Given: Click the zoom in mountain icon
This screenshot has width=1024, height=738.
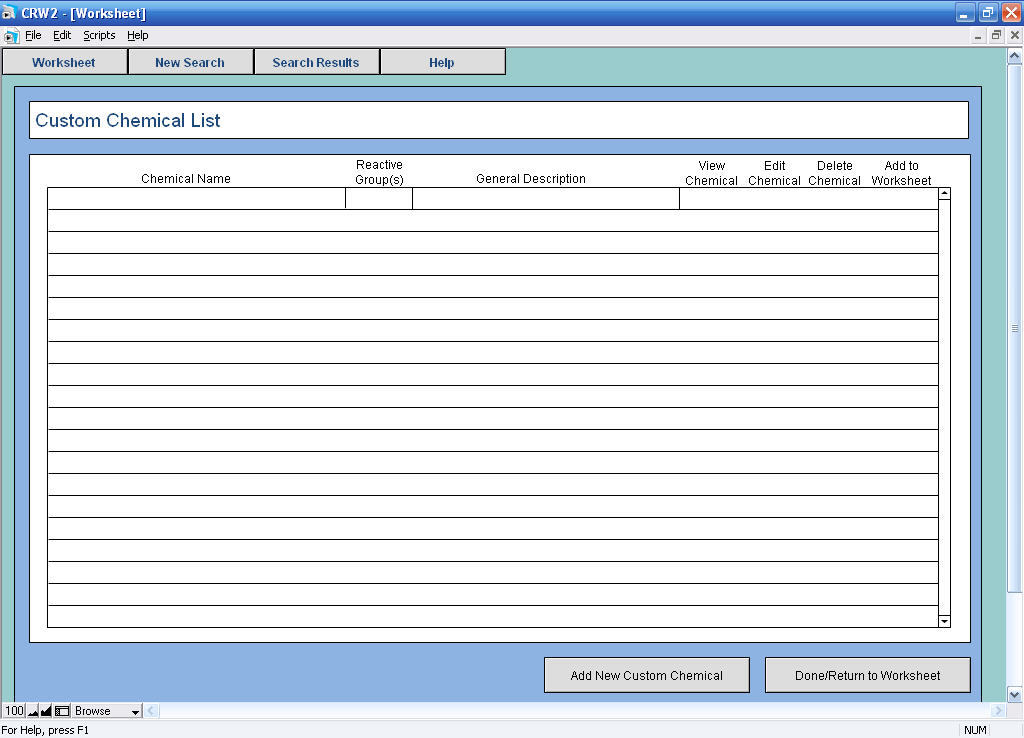Looking at the screenshot, I should 46,711.
